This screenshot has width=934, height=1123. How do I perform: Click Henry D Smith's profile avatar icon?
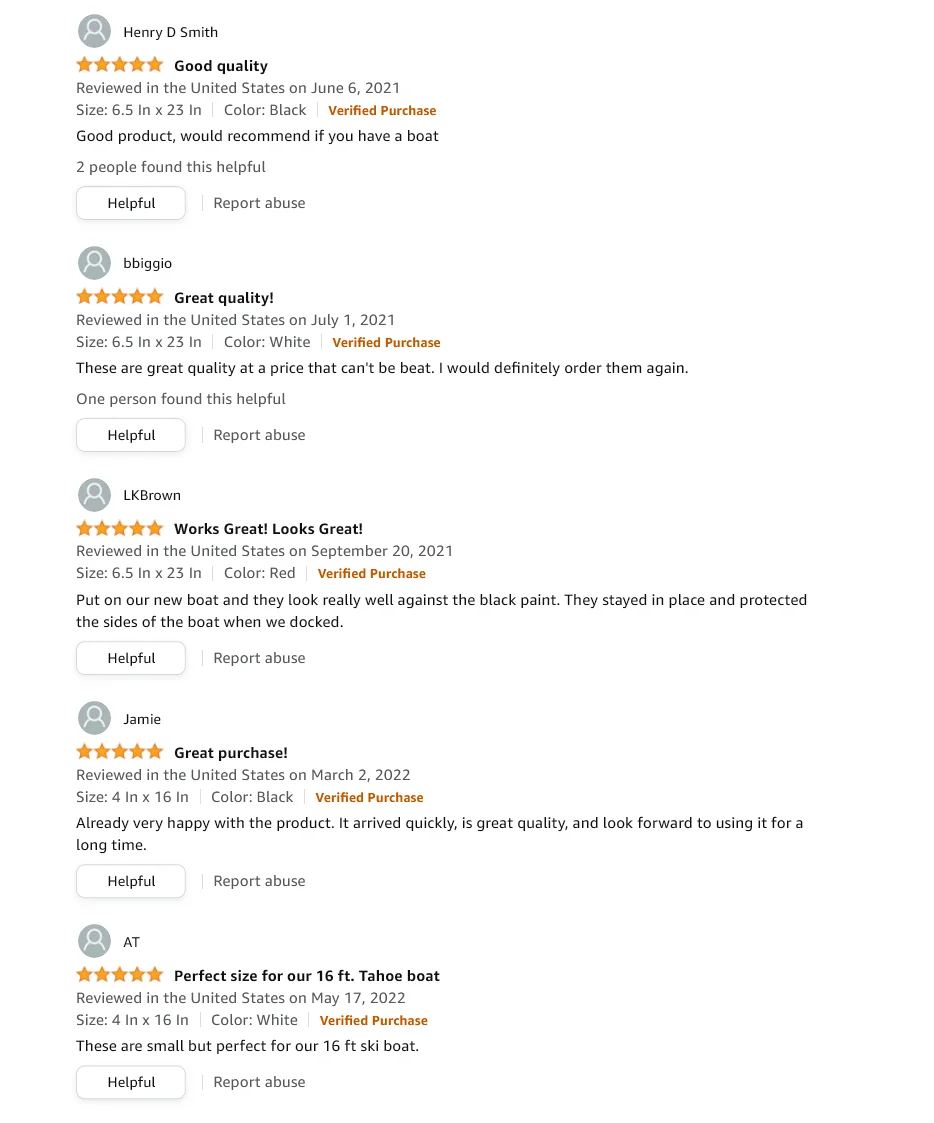tap(94, 31)
